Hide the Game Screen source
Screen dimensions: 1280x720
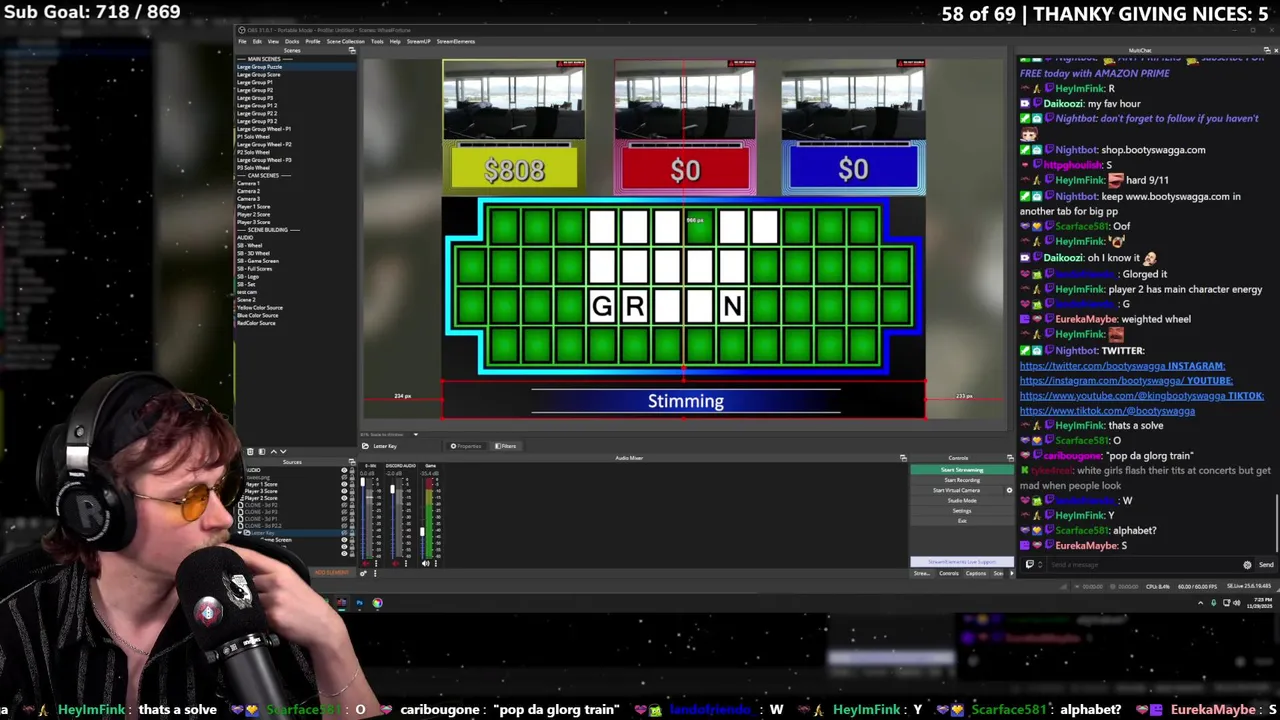tap(344, 540)
